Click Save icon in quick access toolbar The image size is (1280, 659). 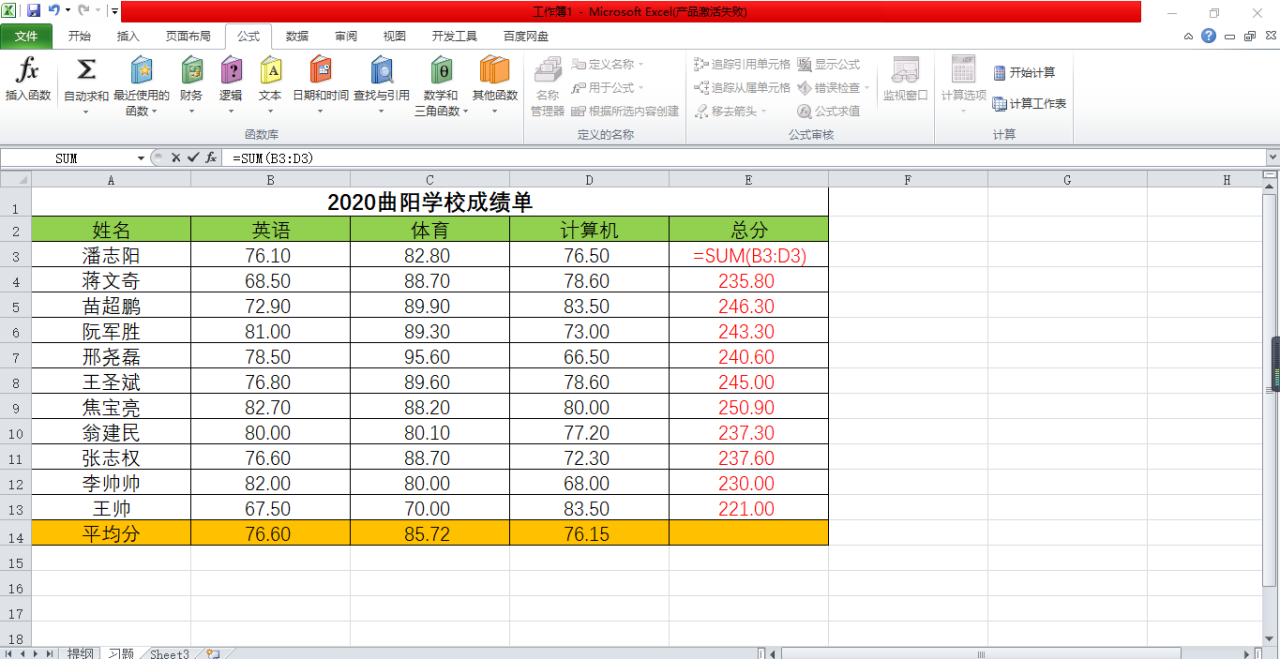(x=34, y=11)
